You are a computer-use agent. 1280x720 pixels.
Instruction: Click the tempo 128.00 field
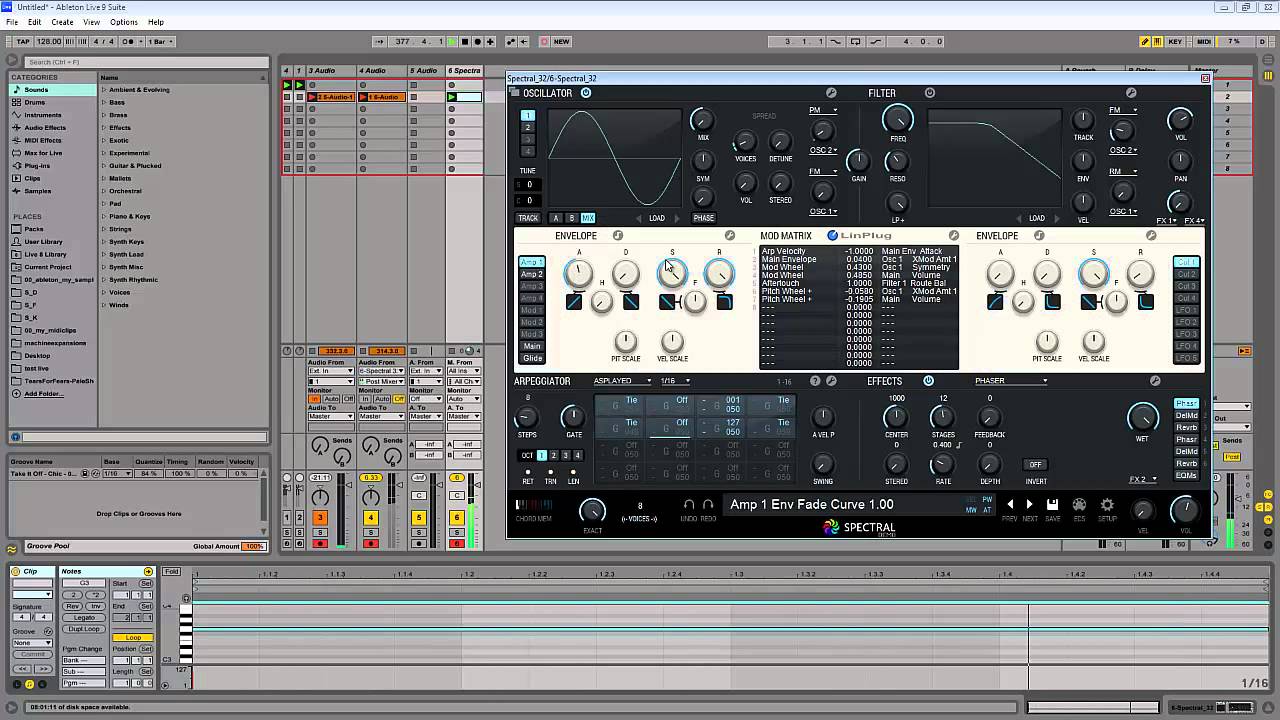point(48,41)
